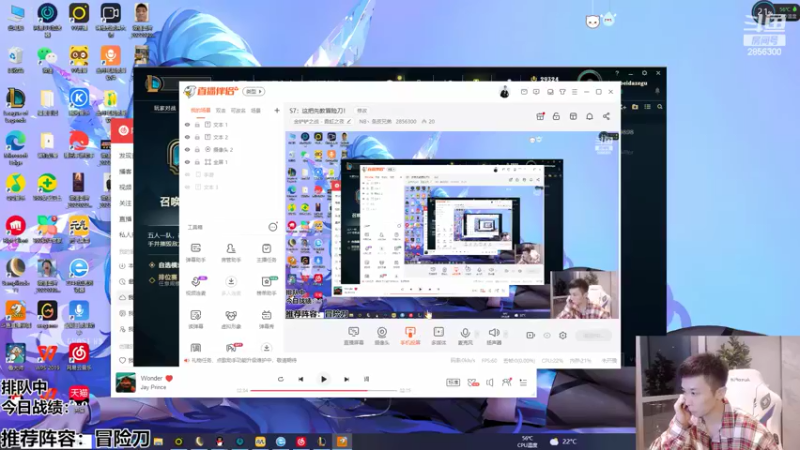
Task: Show lyrics with the 词 button
Action: pos(366,379)
